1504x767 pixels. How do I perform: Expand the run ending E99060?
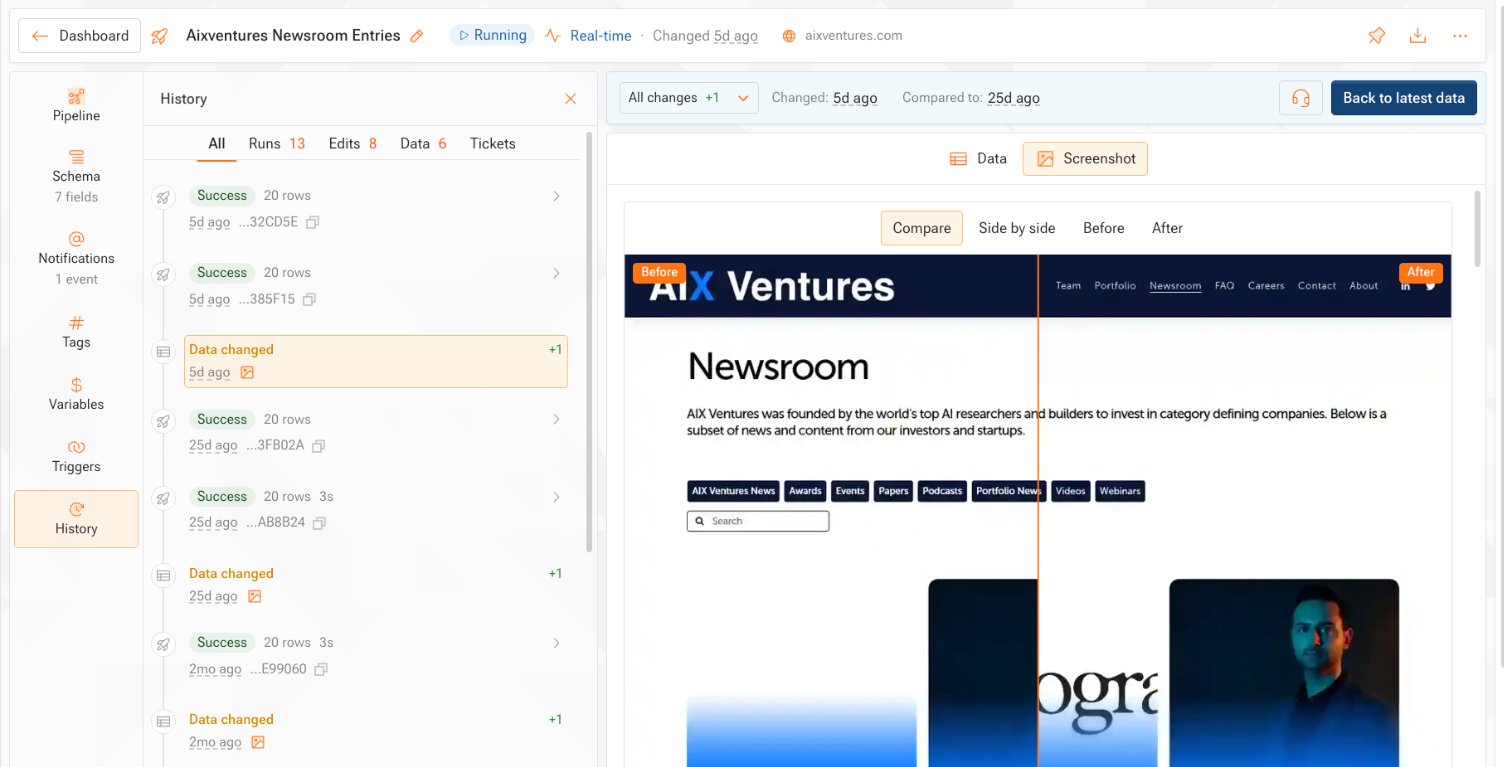(x=556, y=643)
